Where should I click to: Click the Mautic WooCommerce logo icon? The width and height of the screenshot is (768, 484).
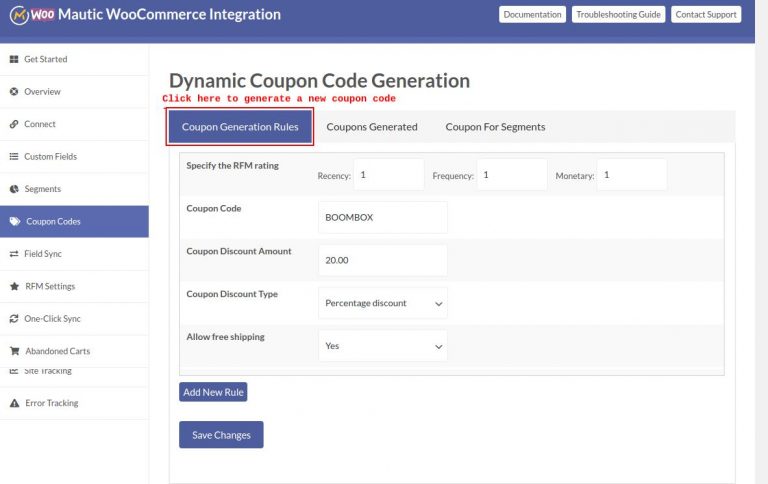click(19, 15)
